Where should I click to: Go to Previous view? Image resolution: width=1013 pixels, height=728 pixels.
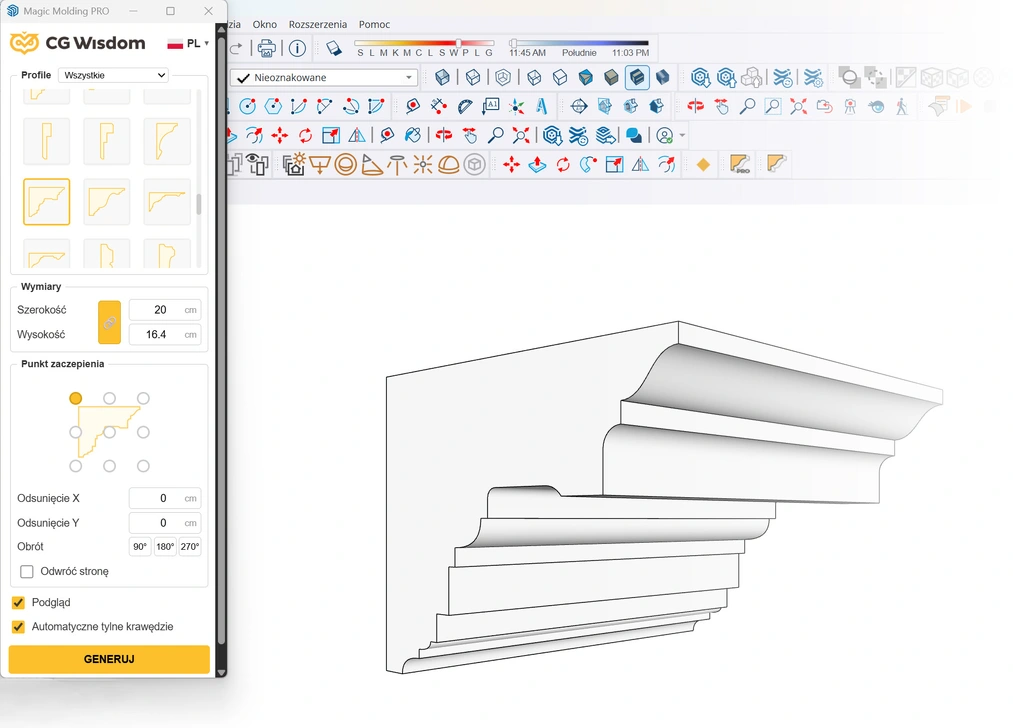pos(824,106)
